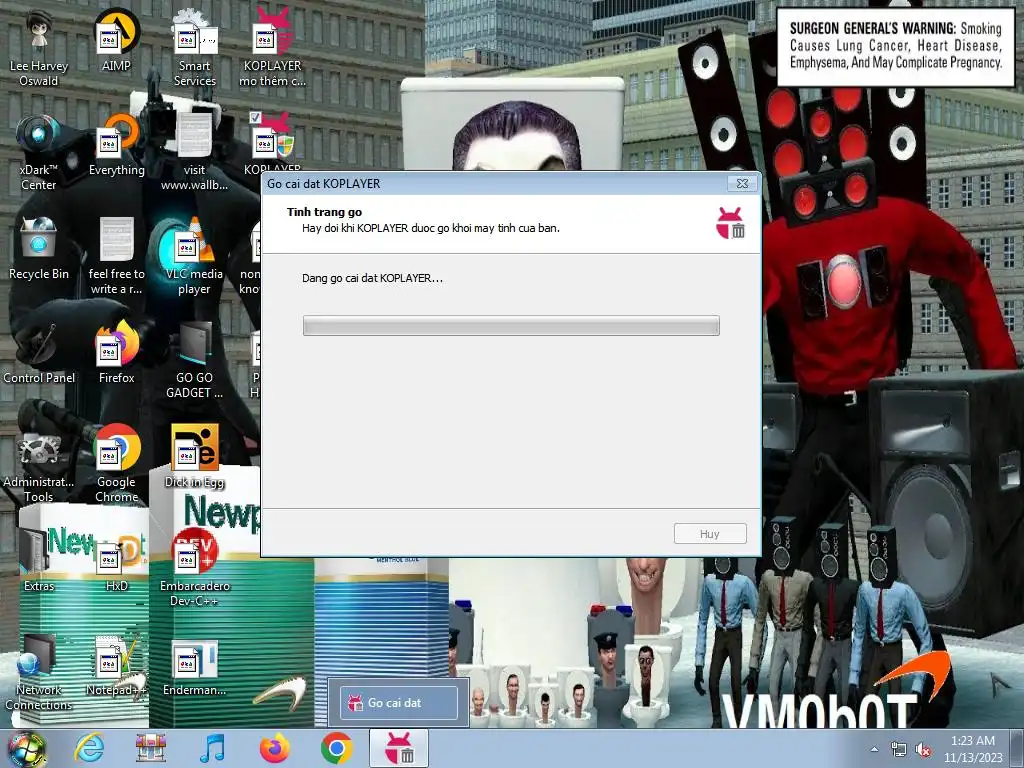Image resolution: width=1024 pixels, height=768 pixels.
Task: Close the Go cai dat KOPLAYER dialog
Action: point(743,184)
